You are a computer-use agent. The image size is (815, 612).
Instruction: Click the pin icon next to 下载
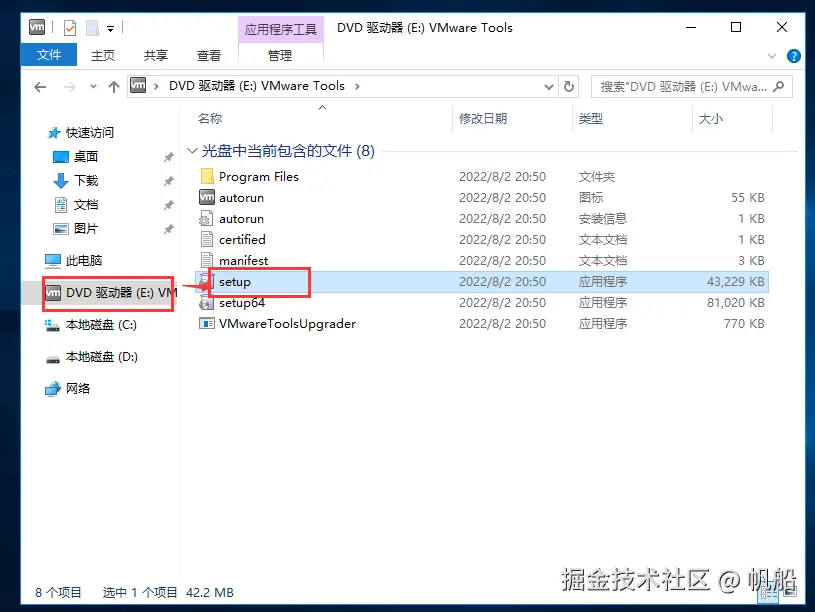(x=168, y=181)
